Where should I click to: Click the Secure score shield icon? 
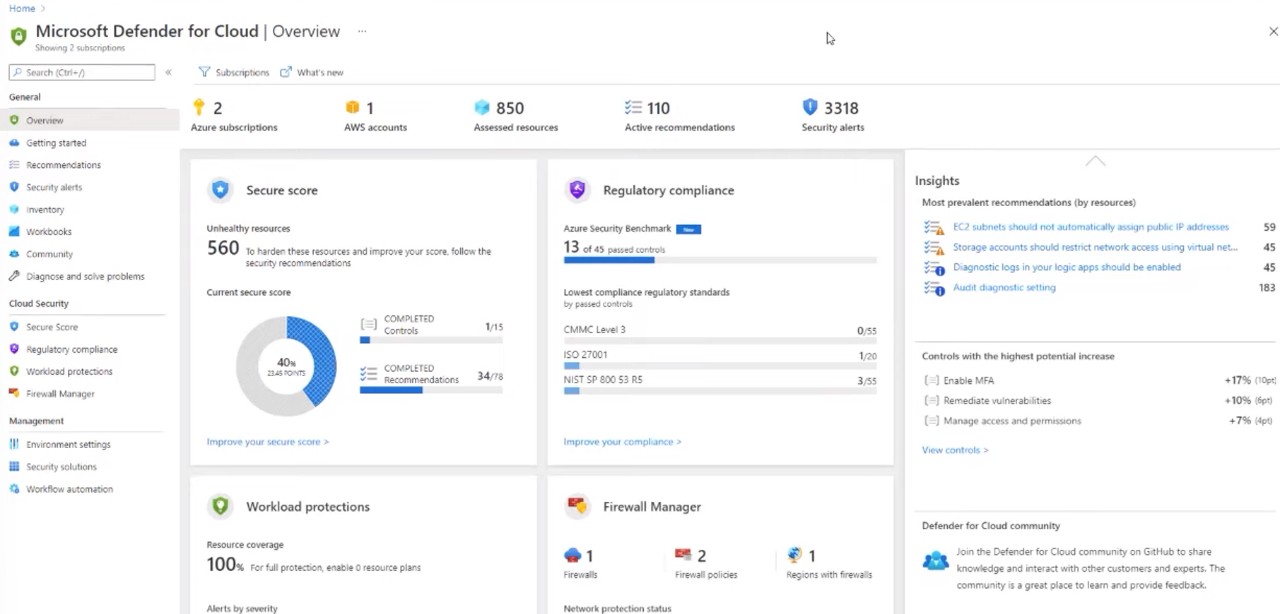[220, 190]
